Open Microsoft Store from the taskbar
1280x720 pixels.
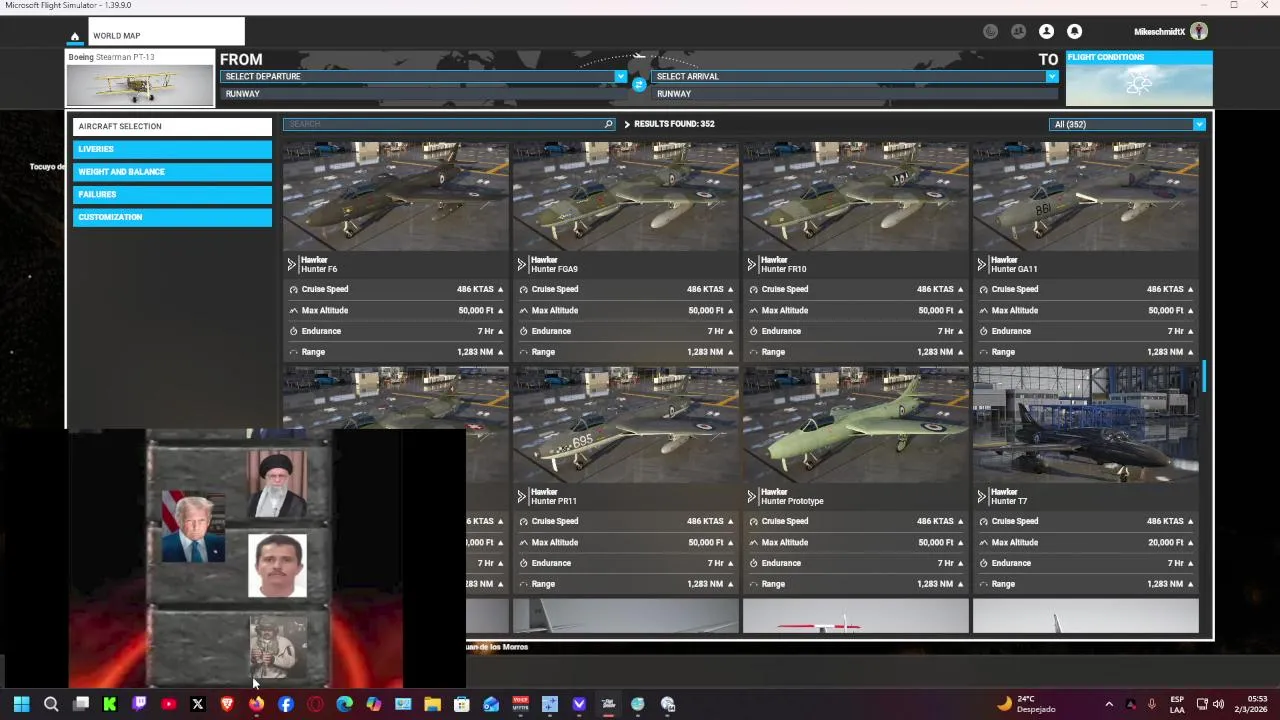click(461, 704)
